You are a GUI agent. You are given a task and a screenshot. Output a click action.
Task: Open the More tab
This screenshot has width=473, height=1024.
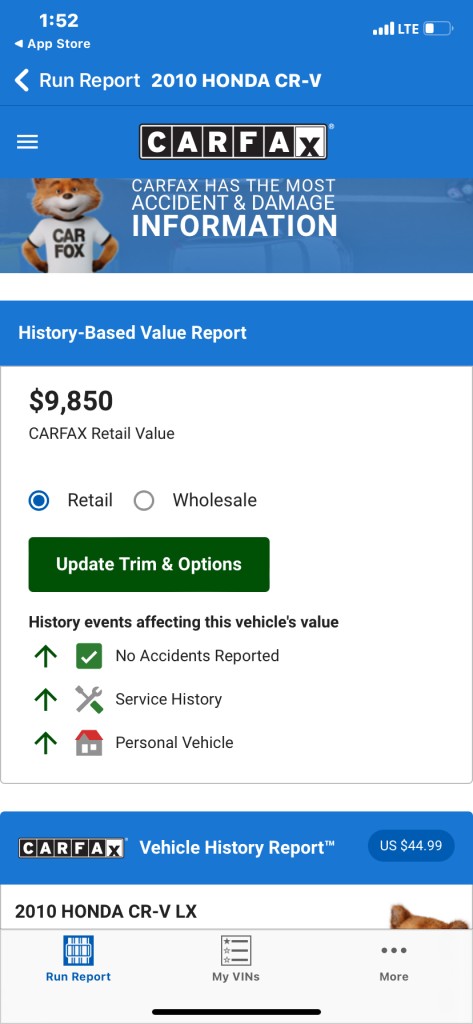click(x=394, y=963)
